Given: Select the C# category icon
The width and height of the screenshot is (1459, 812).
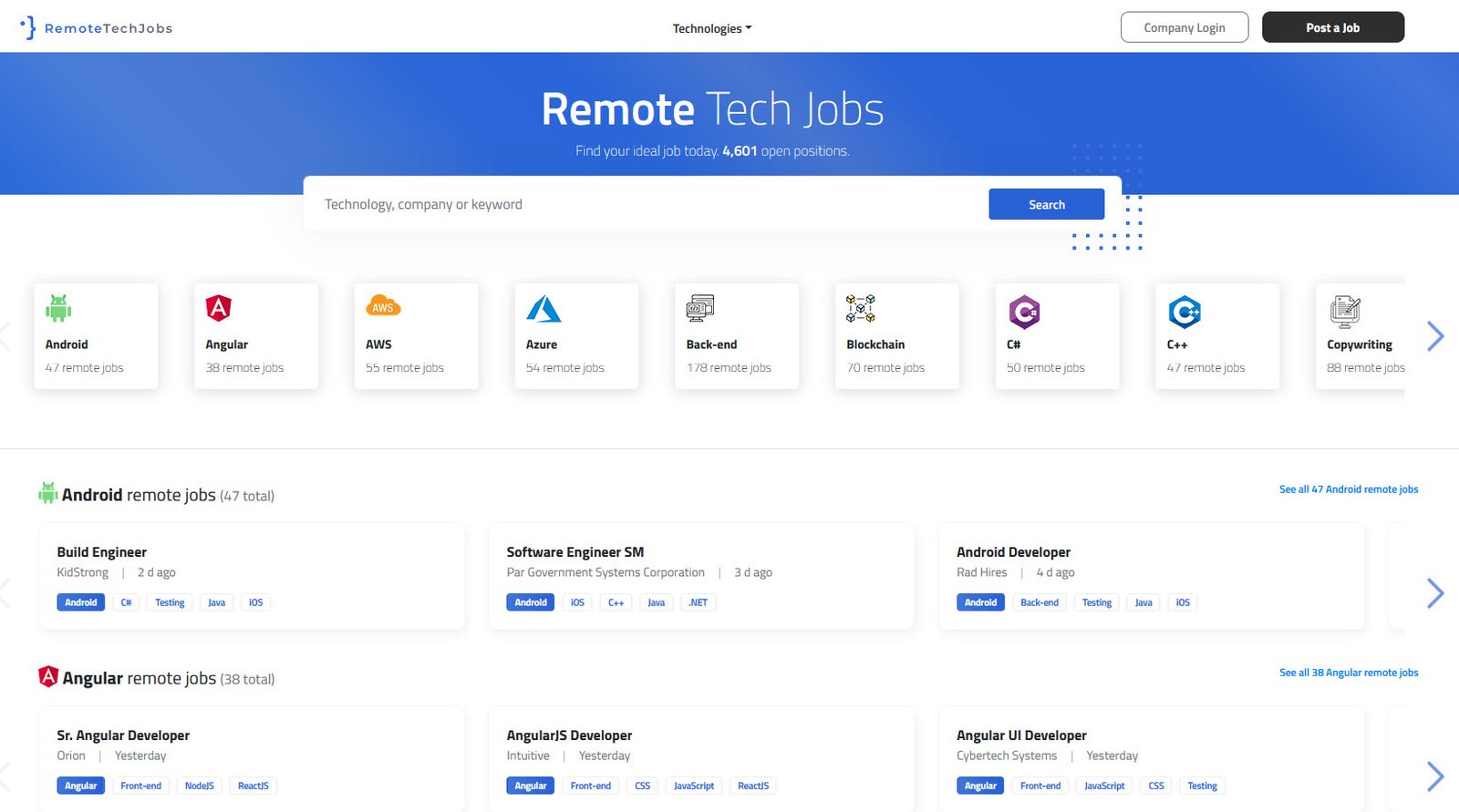Looking at the screenshot, I should coord(1024,312).
